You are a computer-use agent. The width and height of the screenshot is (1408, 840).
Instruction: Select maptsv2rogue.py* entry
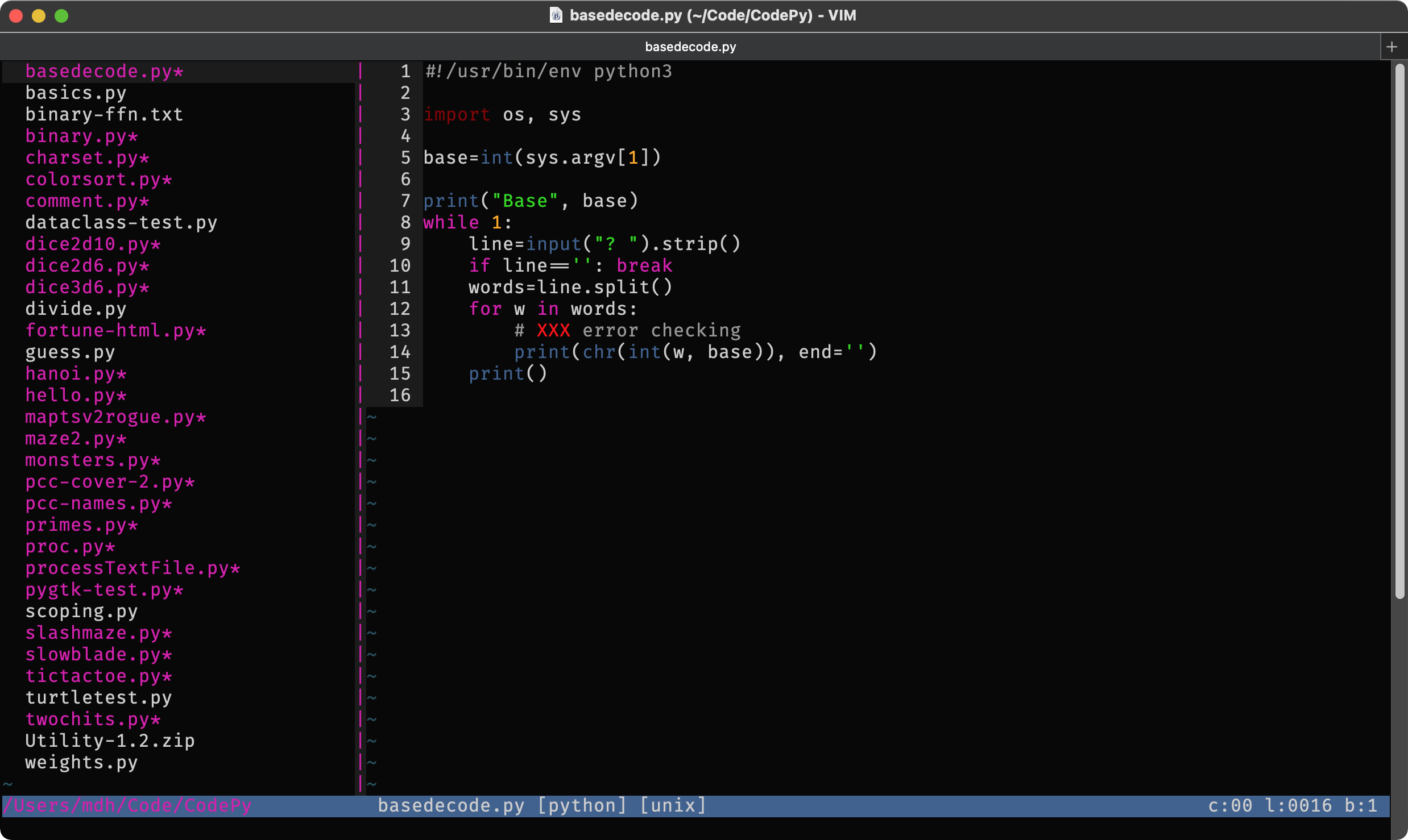[x=115, y=417]
